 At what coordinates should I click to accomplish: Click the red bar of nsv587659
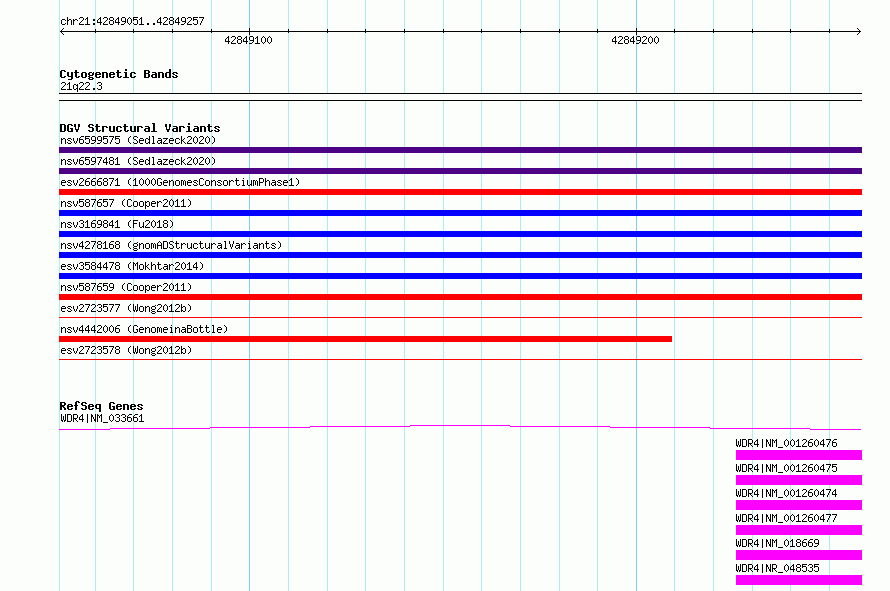[460, 297]
